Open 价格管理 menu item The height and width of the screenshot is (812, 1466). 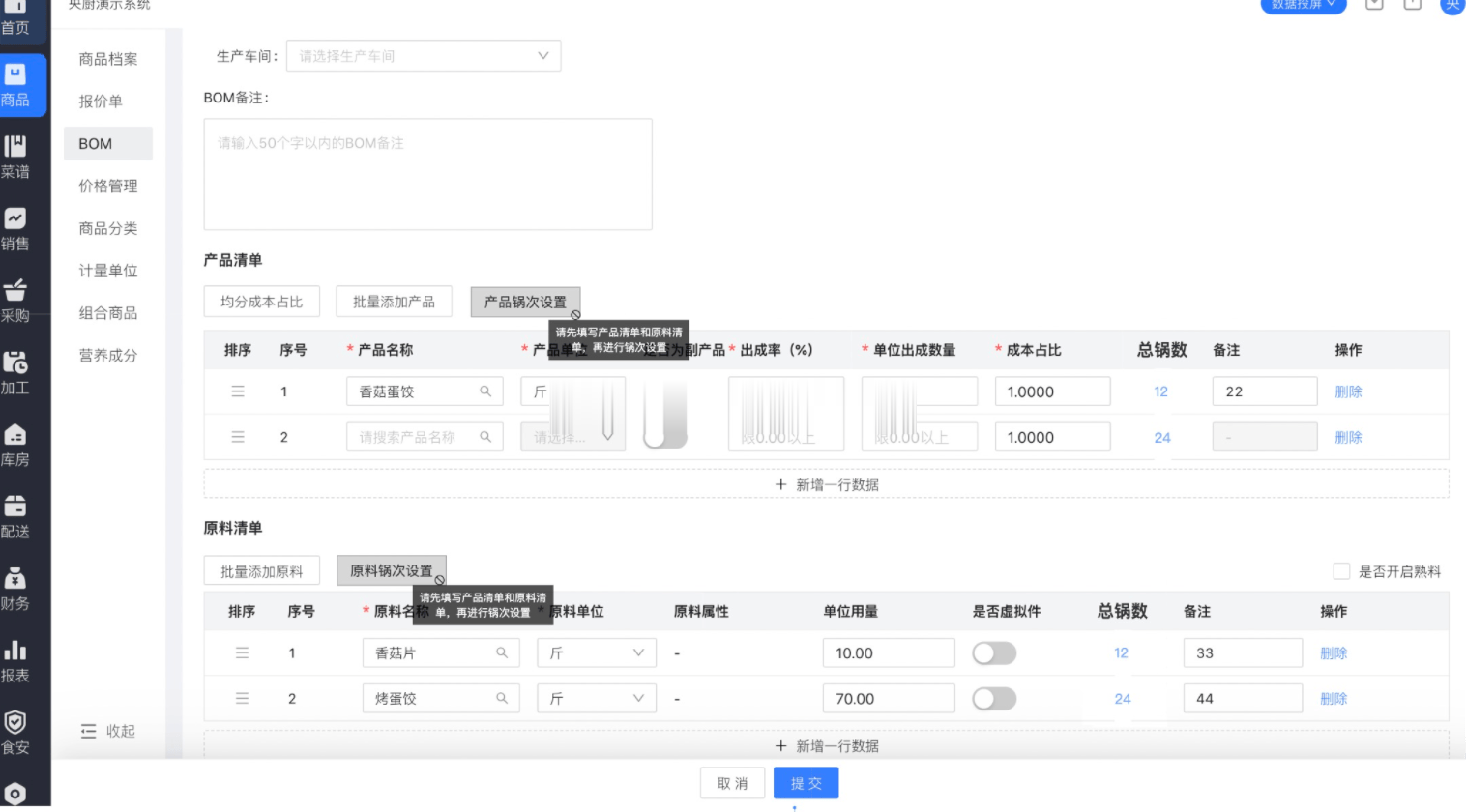(108, 186)
